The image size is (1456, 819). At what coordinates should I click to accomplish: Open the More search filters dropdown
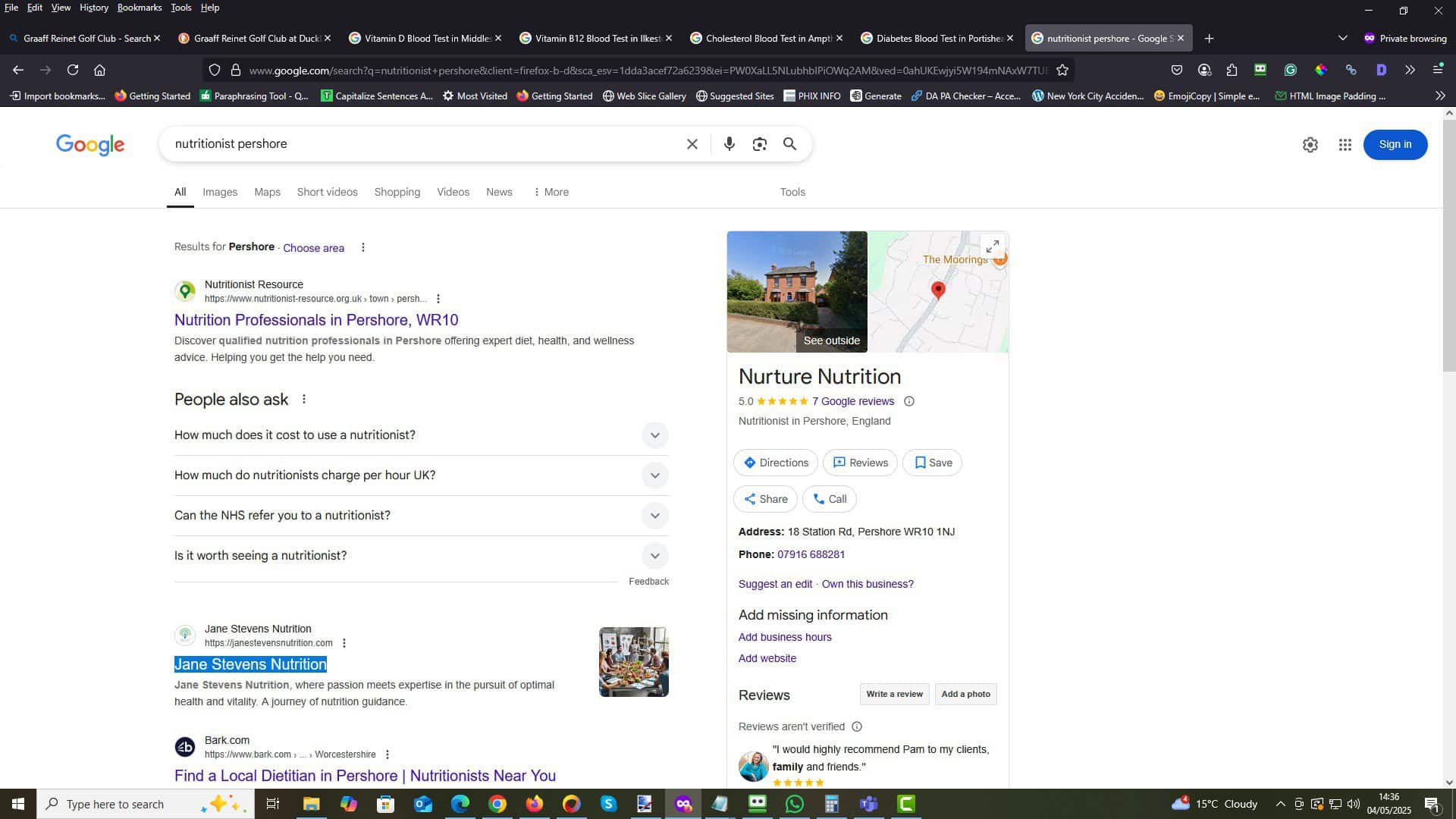point(551,192)
